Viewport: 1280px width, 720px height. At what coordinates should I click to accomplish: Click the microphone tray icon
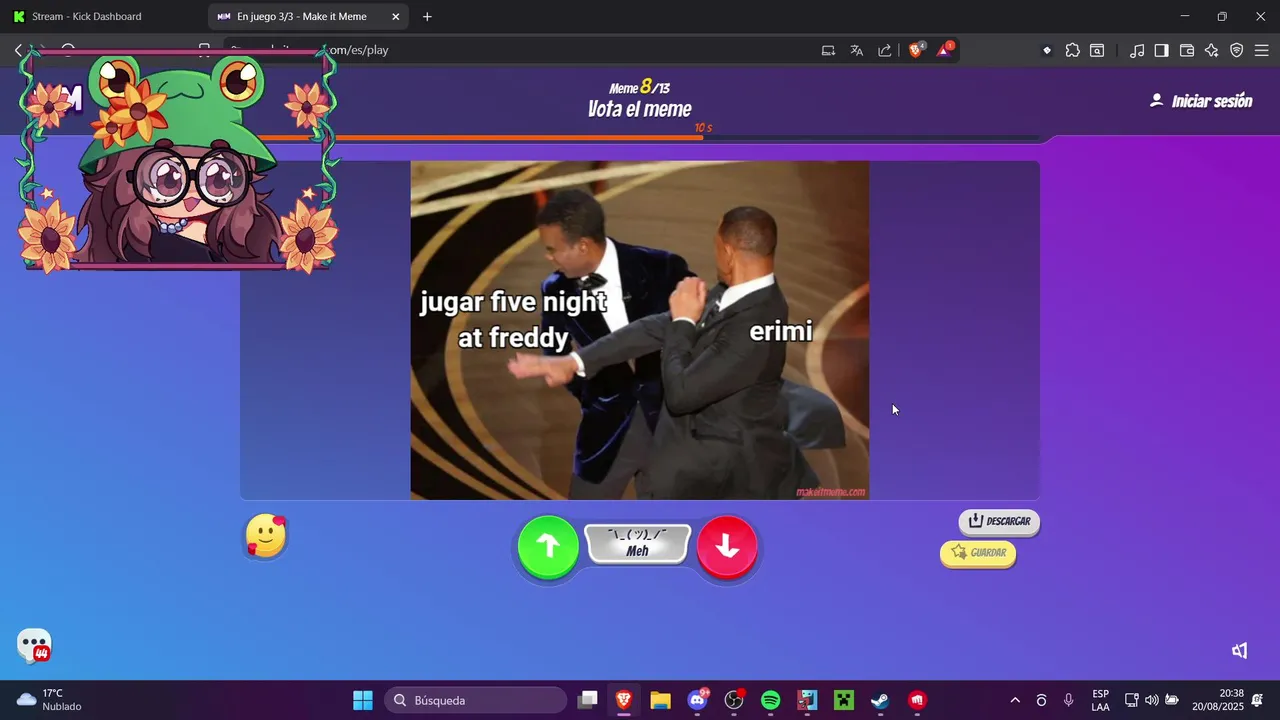(1069, 700)
